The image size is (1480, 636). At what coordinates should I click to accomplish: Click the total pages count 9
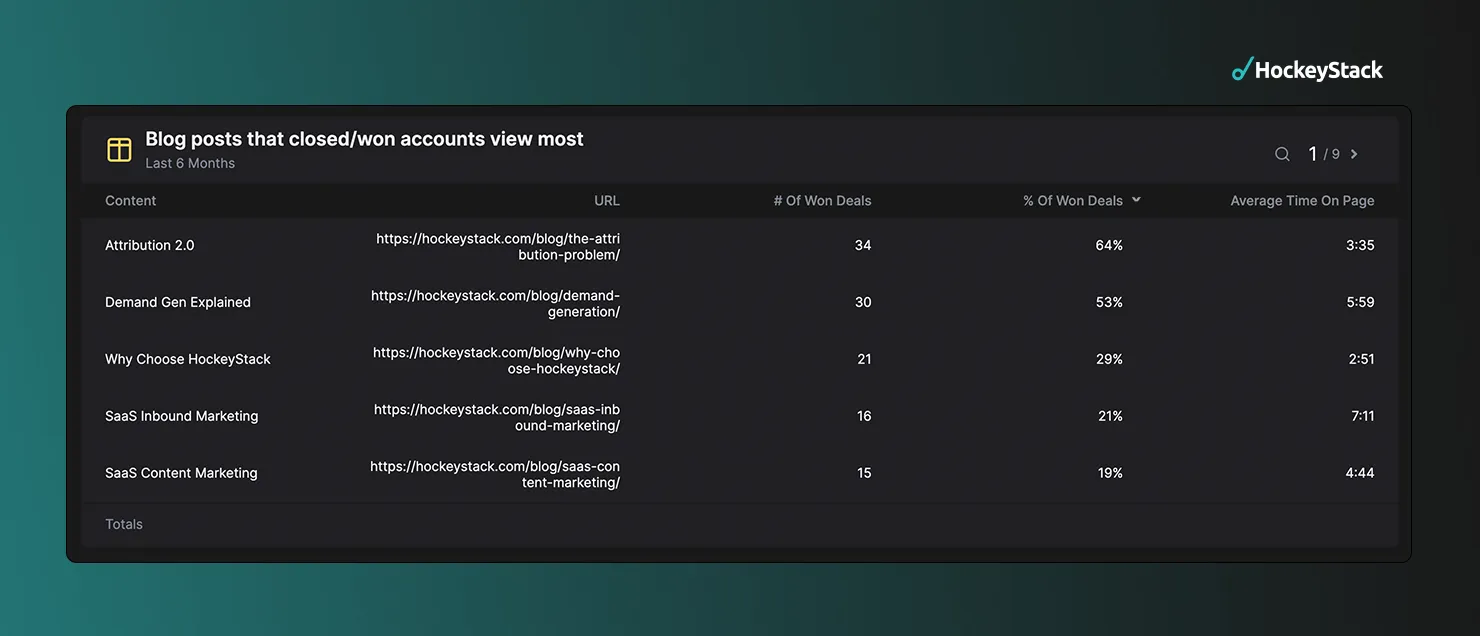tap(1336, 155)
